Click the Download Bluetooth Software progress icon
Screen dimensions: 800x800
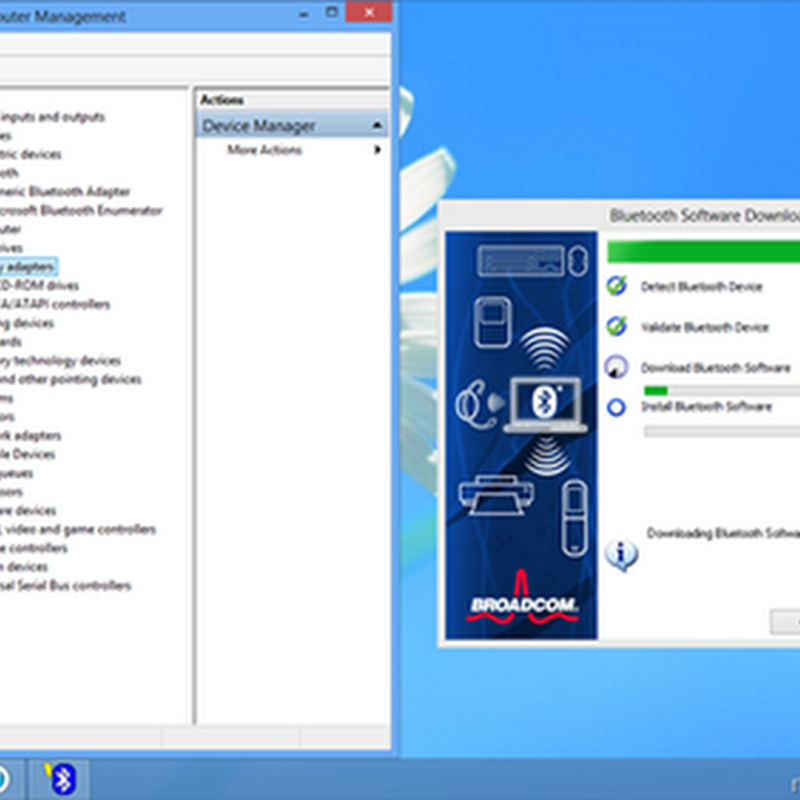pos(616,367)
